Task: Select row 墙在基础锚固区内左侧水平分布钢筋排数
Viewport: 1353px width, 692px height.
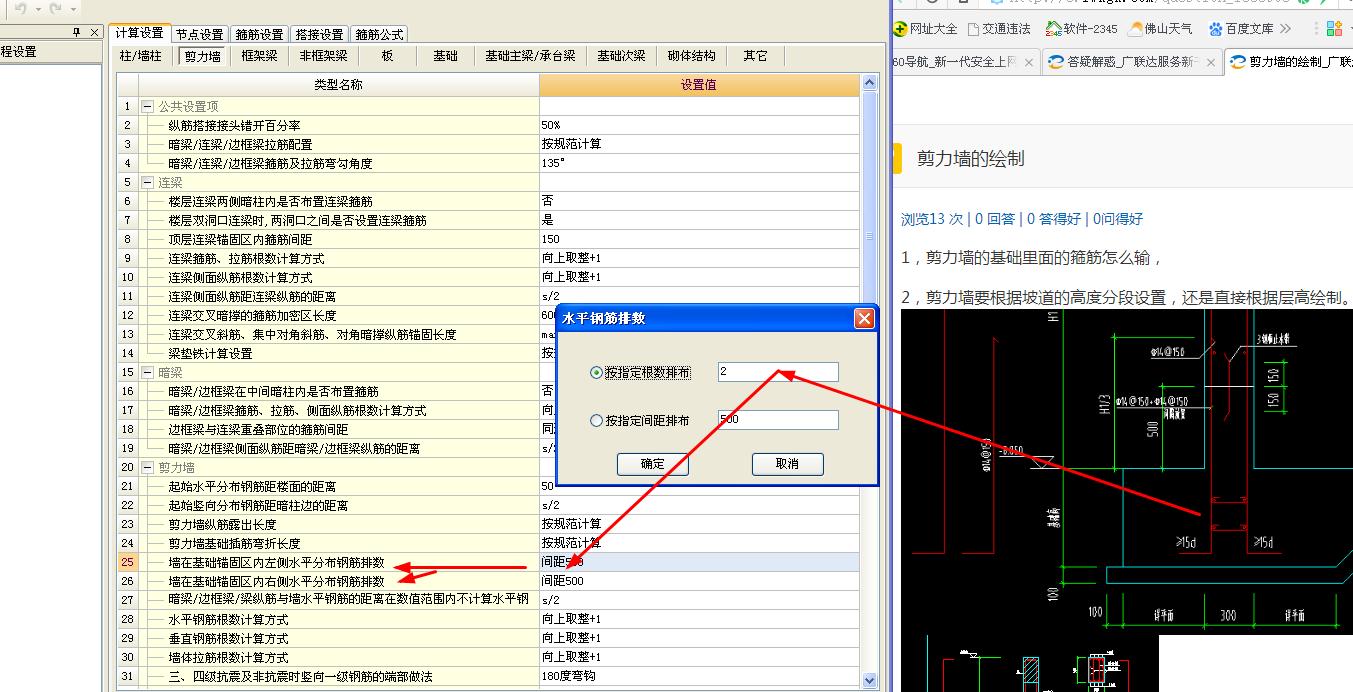Action: tap(488, 562)
